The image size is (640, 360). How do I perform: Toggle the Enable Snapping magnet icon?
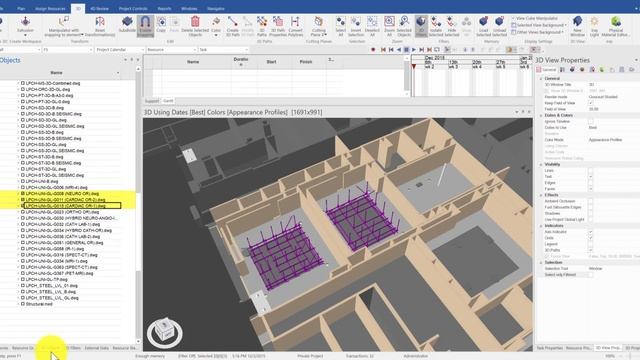pos(145,22)
